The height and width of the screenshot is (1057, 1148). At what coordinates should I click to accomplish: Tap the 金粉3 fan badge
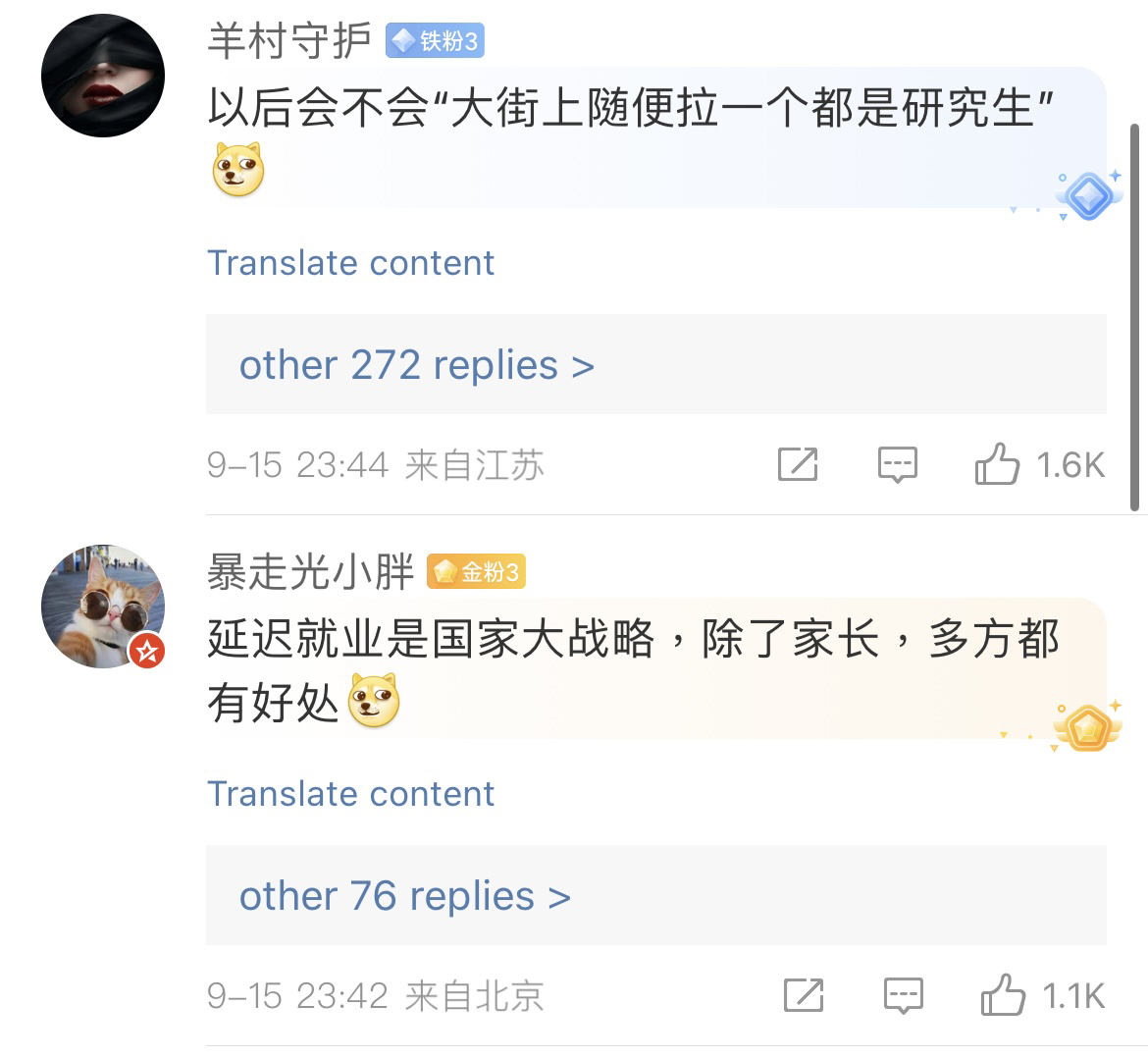(476, 572)
